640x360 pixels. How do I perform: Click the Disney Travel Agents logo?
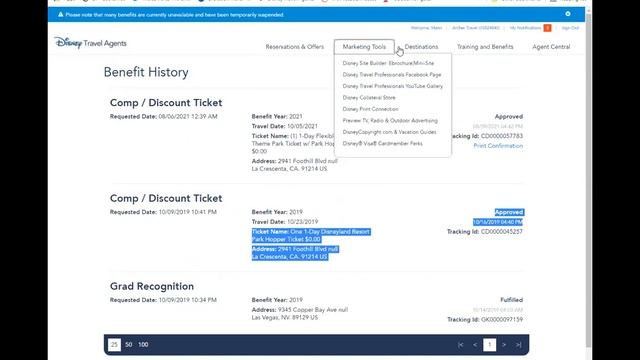tap(91, 42)
